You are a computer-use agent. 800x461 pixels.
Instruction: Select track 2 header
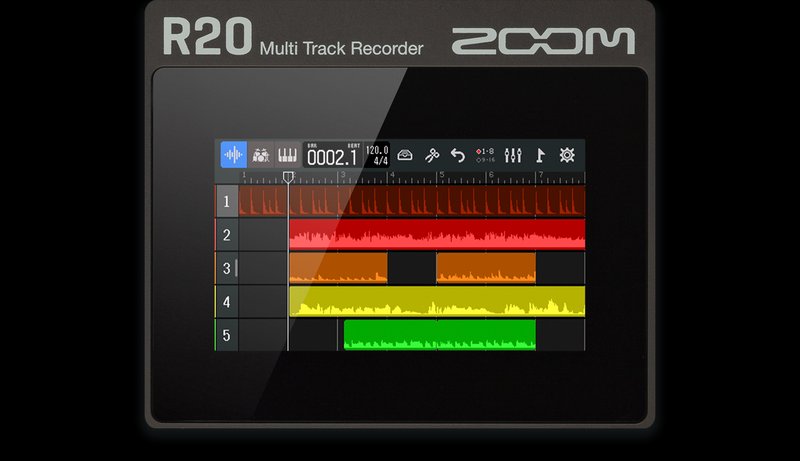tap(227, 235)
